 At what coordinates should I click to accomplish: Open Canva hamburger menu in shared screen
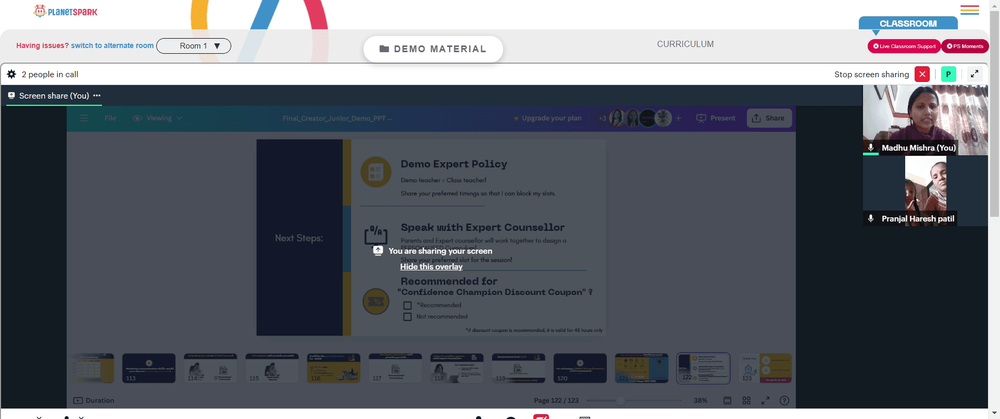(x=84, y=118)
